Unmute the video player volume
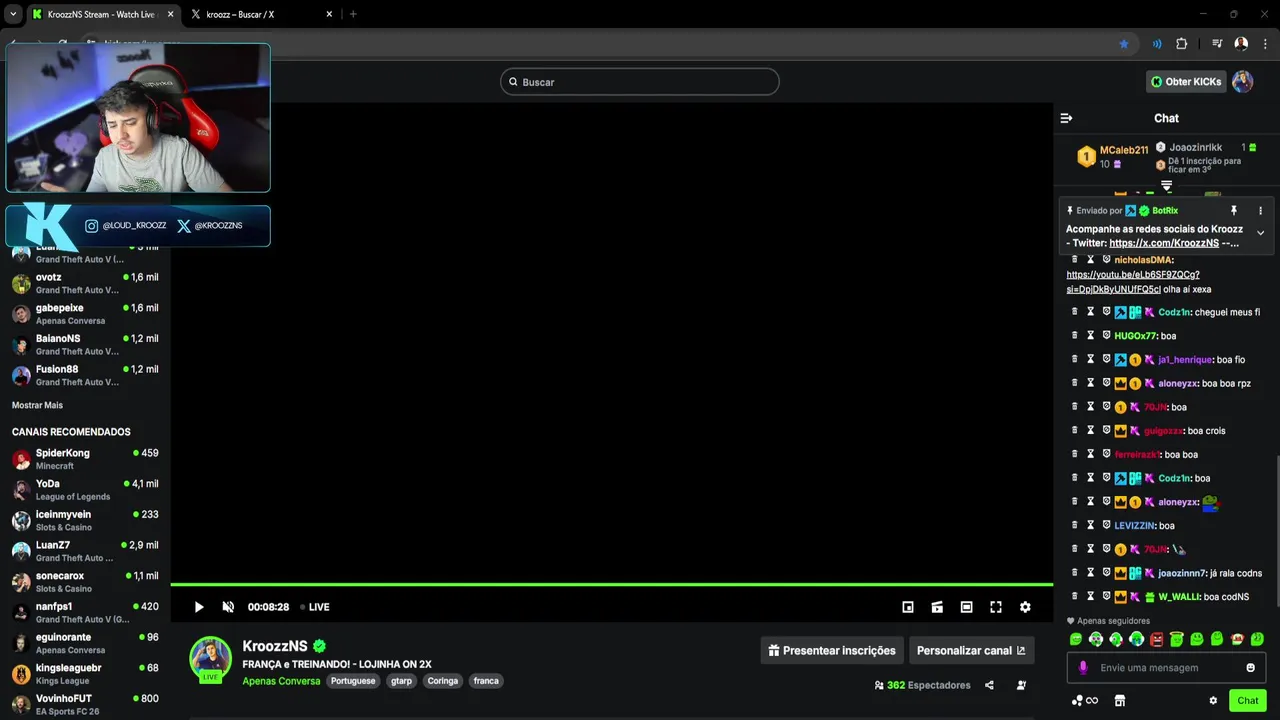The width and height of the screenshot is (1280, 720). (x=228, y=607)
